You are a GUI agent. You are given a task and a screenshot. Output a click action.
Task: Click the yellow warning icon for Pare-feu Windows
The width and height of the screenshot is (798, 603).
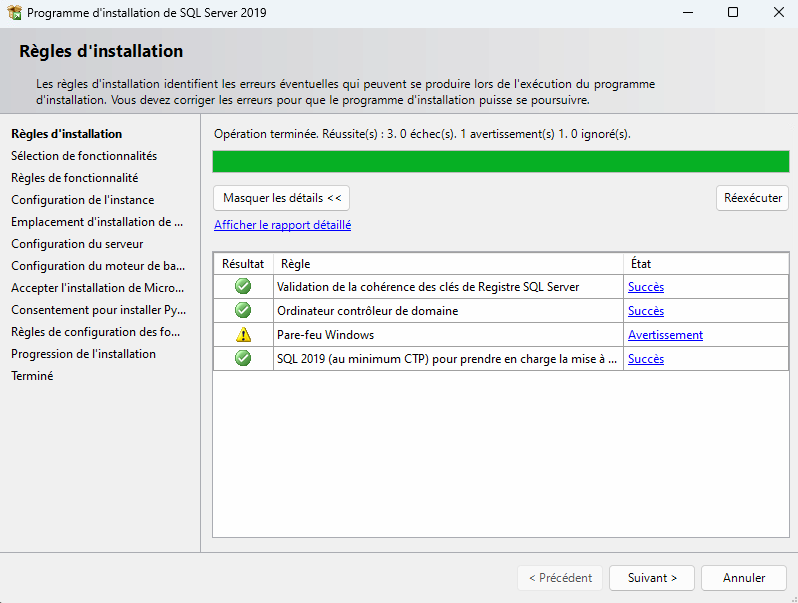pyautogui.click(x=243, y=335)
